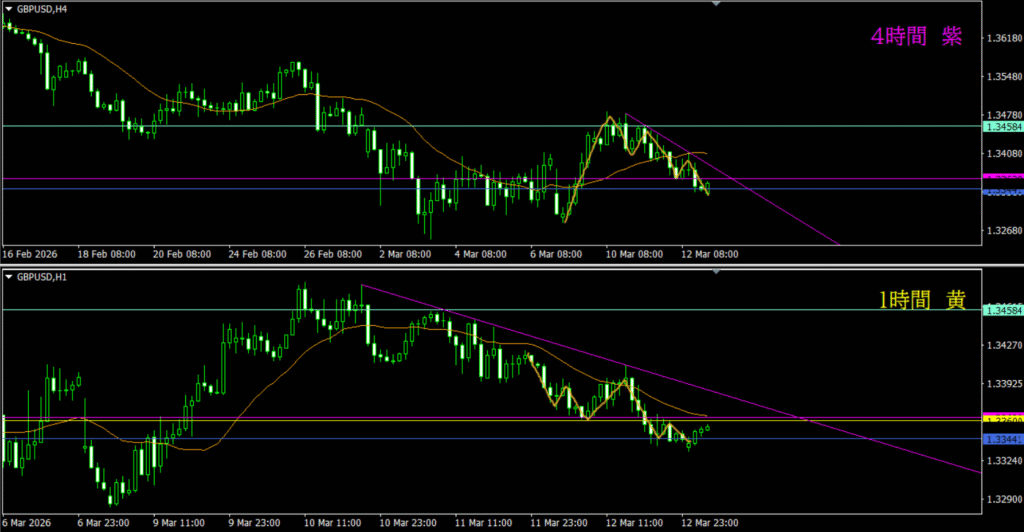Viewport: 1024px width, 532px height.
Task: Click the 1.36180 level on H4 price scale
Action: (x=1002, y=39)
